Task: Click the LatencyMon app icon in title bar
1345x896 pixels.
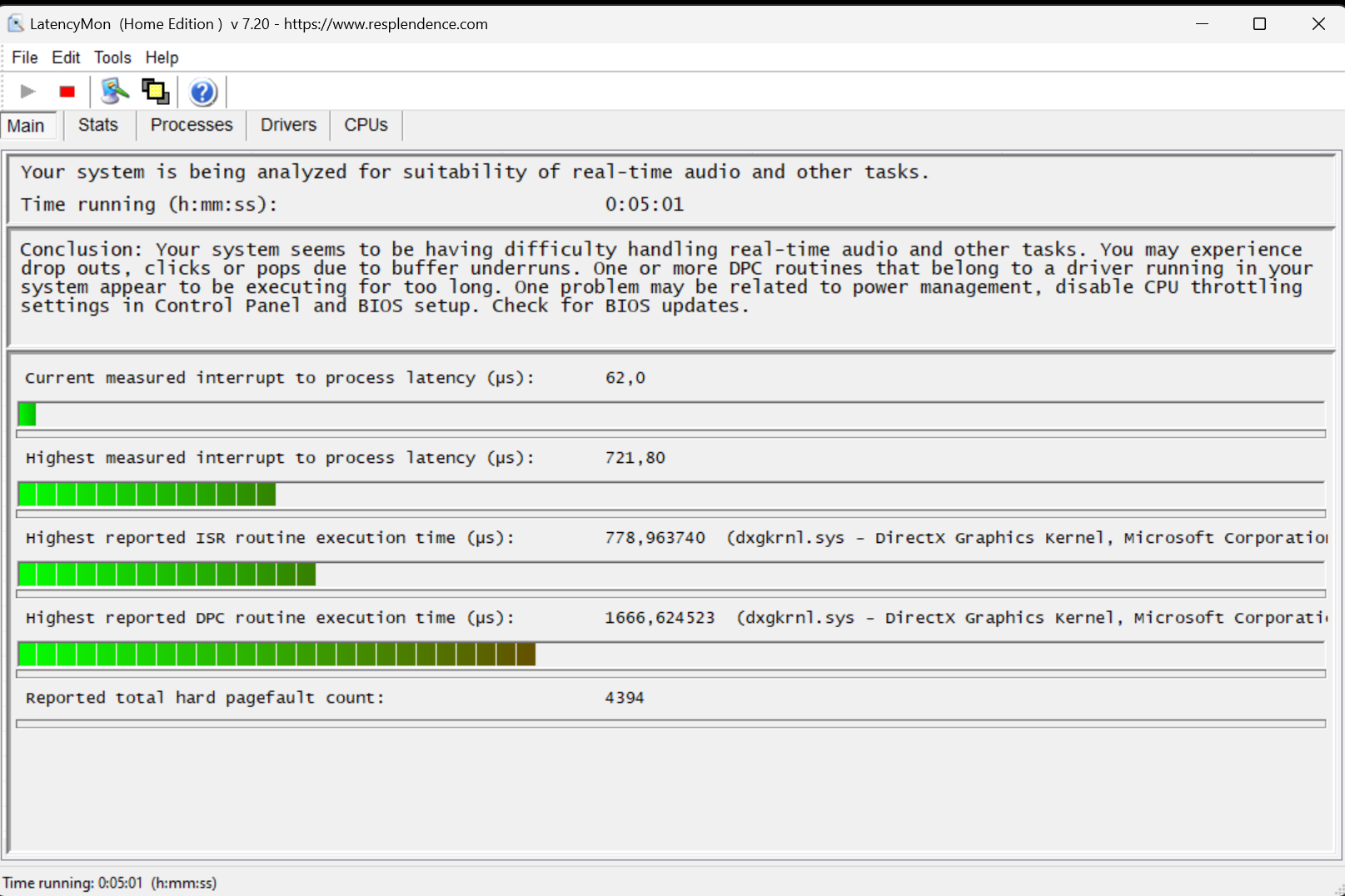Action: (15, 24)
